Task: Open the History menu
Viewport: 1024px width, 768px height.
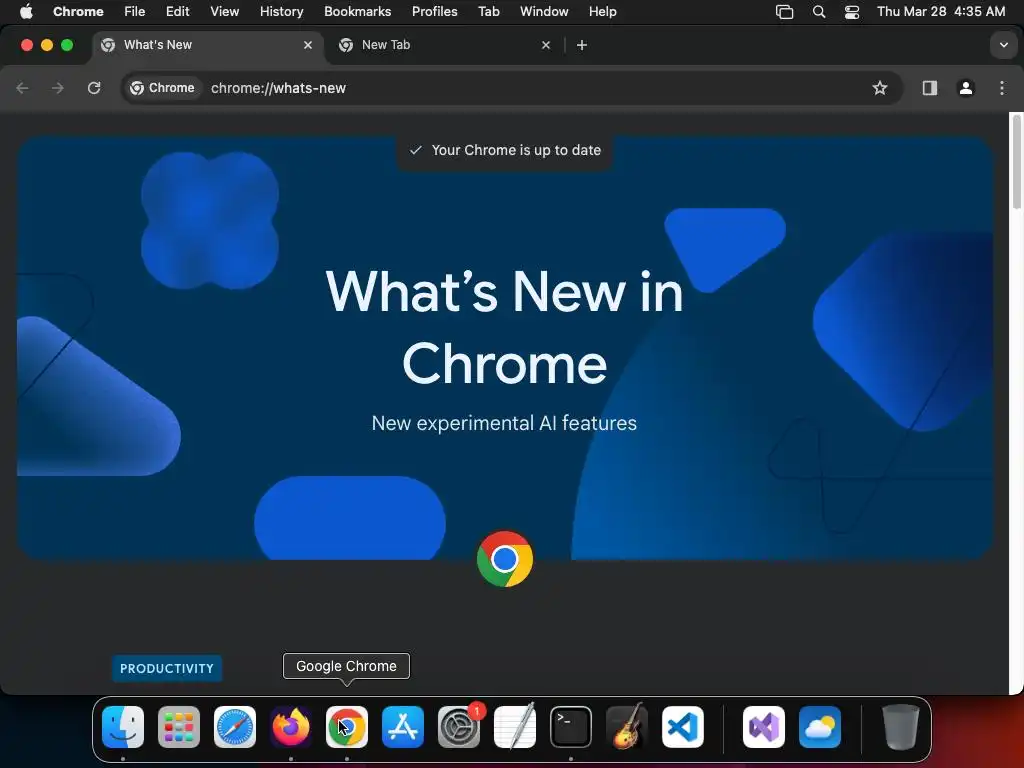Action: (x=281, y=12)
